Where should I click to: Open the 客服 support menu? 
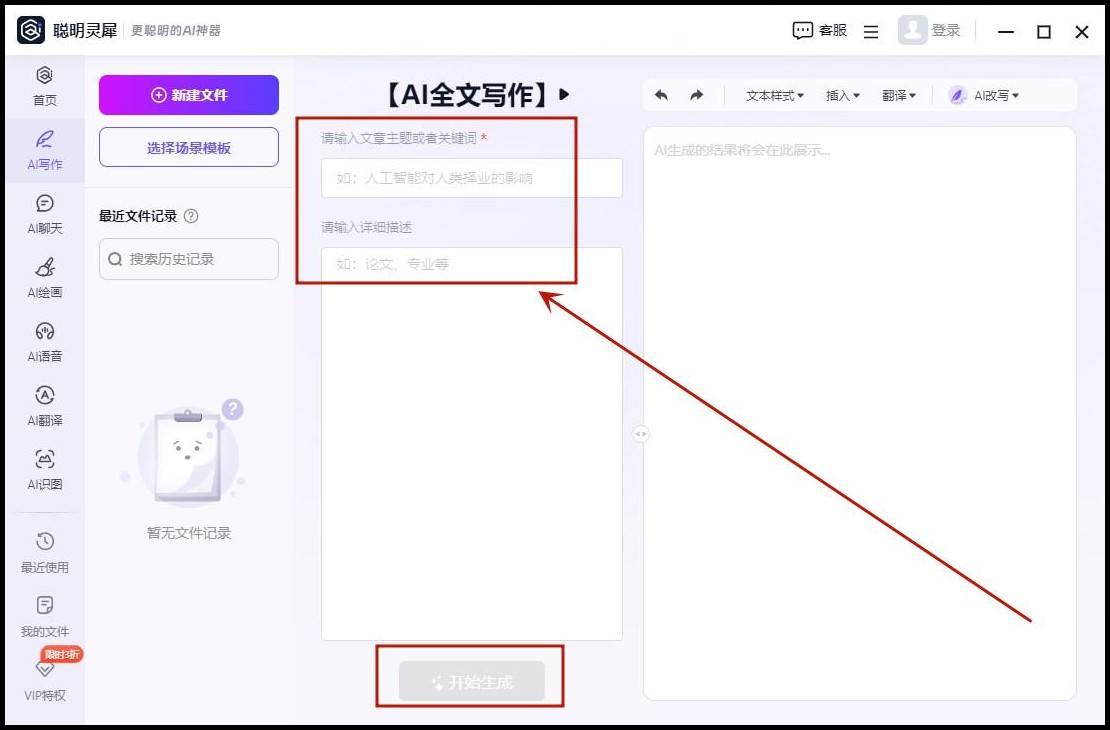(x=819, y=31)
